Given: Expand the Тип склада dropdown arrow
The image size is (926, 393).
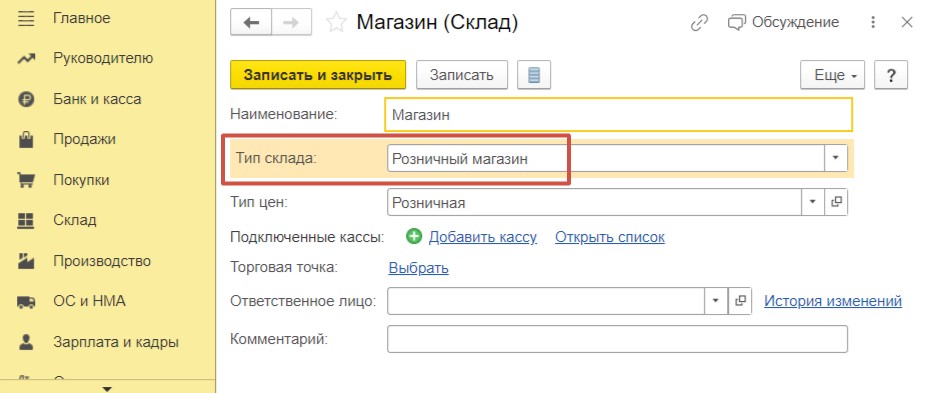Looking at the screenshot, I should (836, 158).
